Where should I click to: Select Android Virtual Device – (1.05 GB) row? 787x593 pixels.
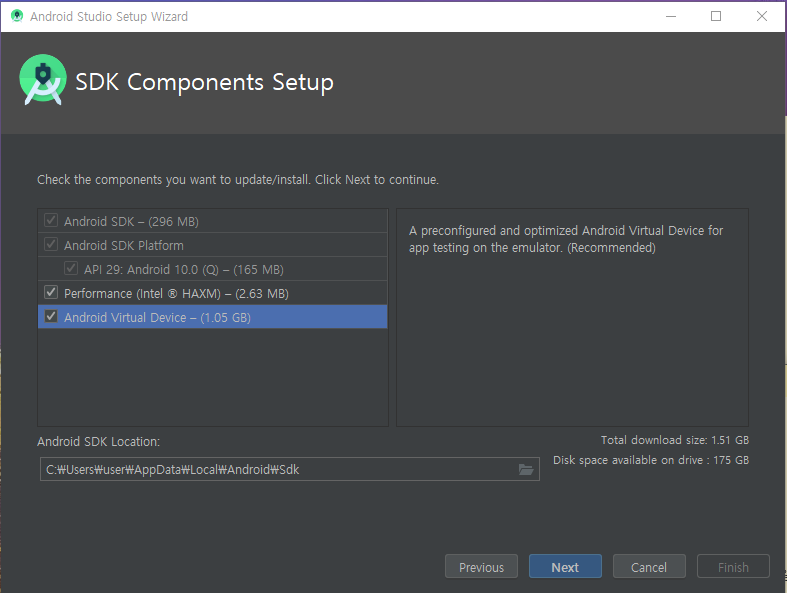pyautogui.click(x=212, y=317)
